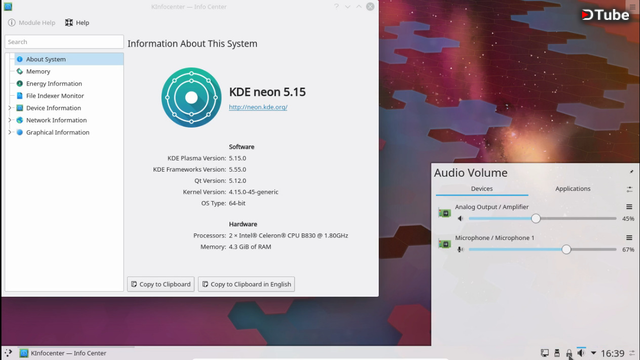Open Microphone 1 hamburger menu
The image size is (640, 360).
(629, 238)
